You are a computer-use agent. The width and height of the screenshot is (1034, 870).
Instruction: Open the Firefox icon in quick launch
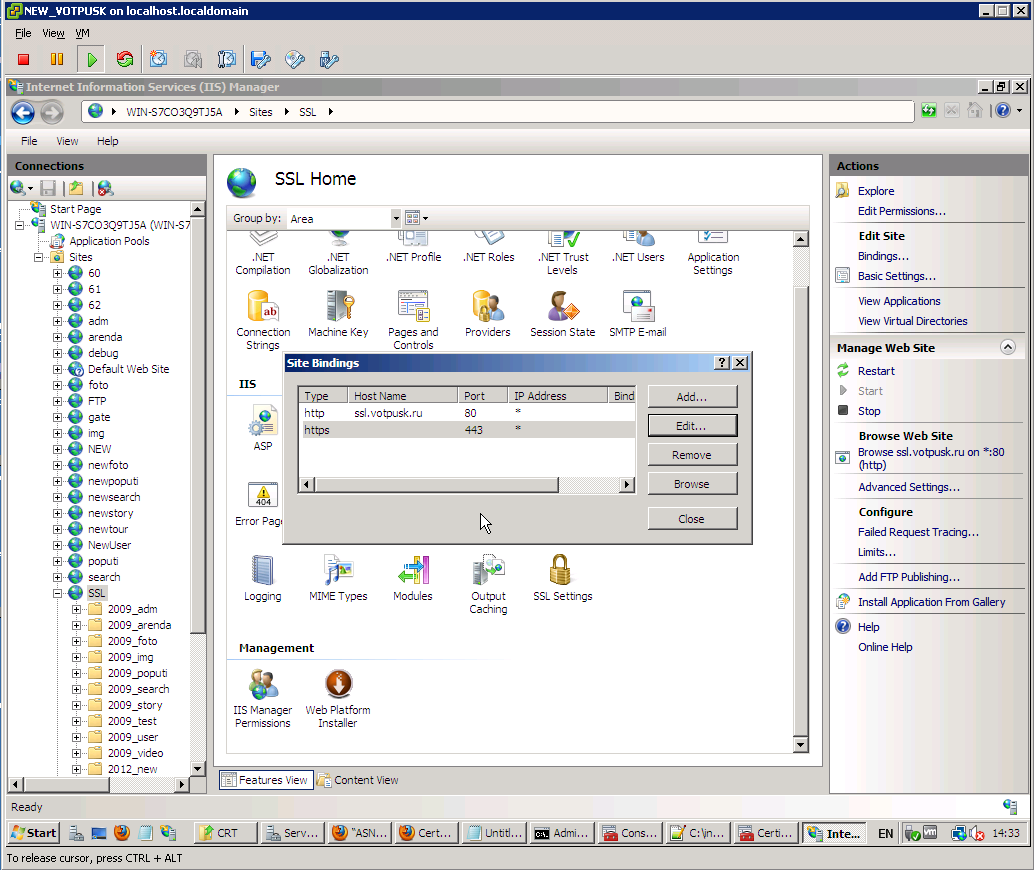coord(121,832)
